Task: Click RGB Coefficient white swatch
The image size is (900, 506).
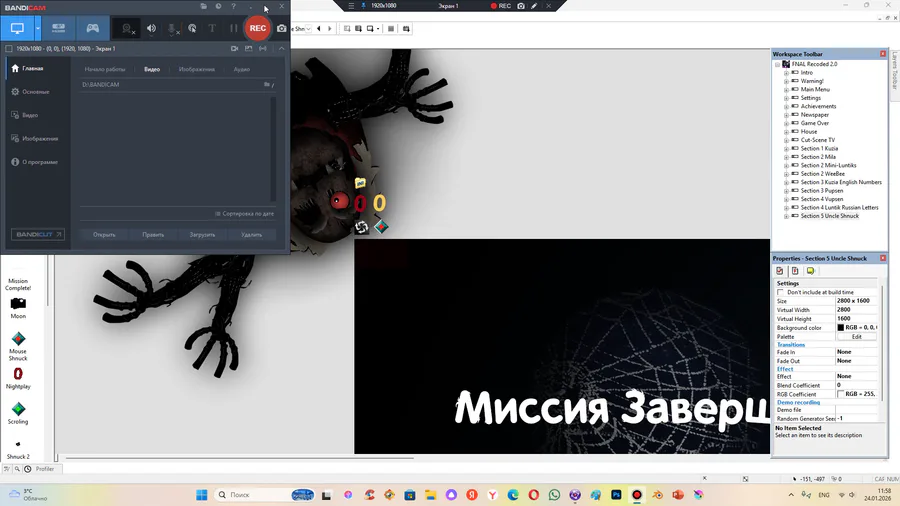Action: click(x=840, y=394)
